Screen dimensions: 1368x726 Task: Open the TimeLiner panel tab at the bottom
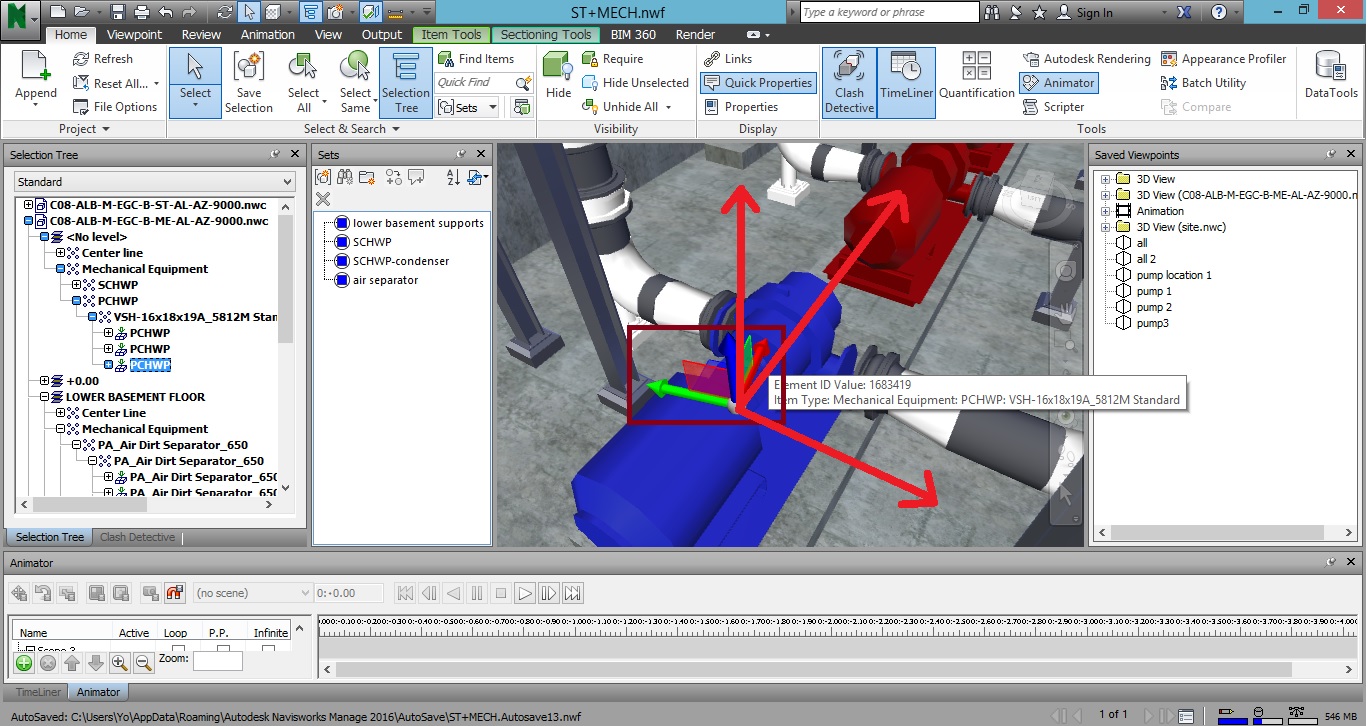pos(36,691)
